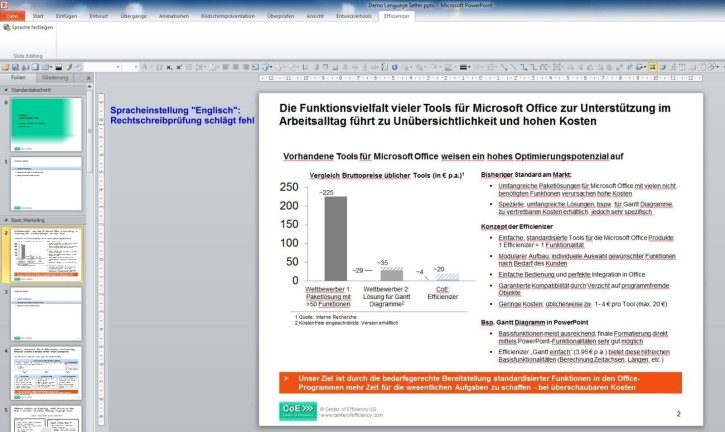Select the Efficienizer ribbon tab
The width and height of the screenshot is (725, 432).
[x=397, y=16]
